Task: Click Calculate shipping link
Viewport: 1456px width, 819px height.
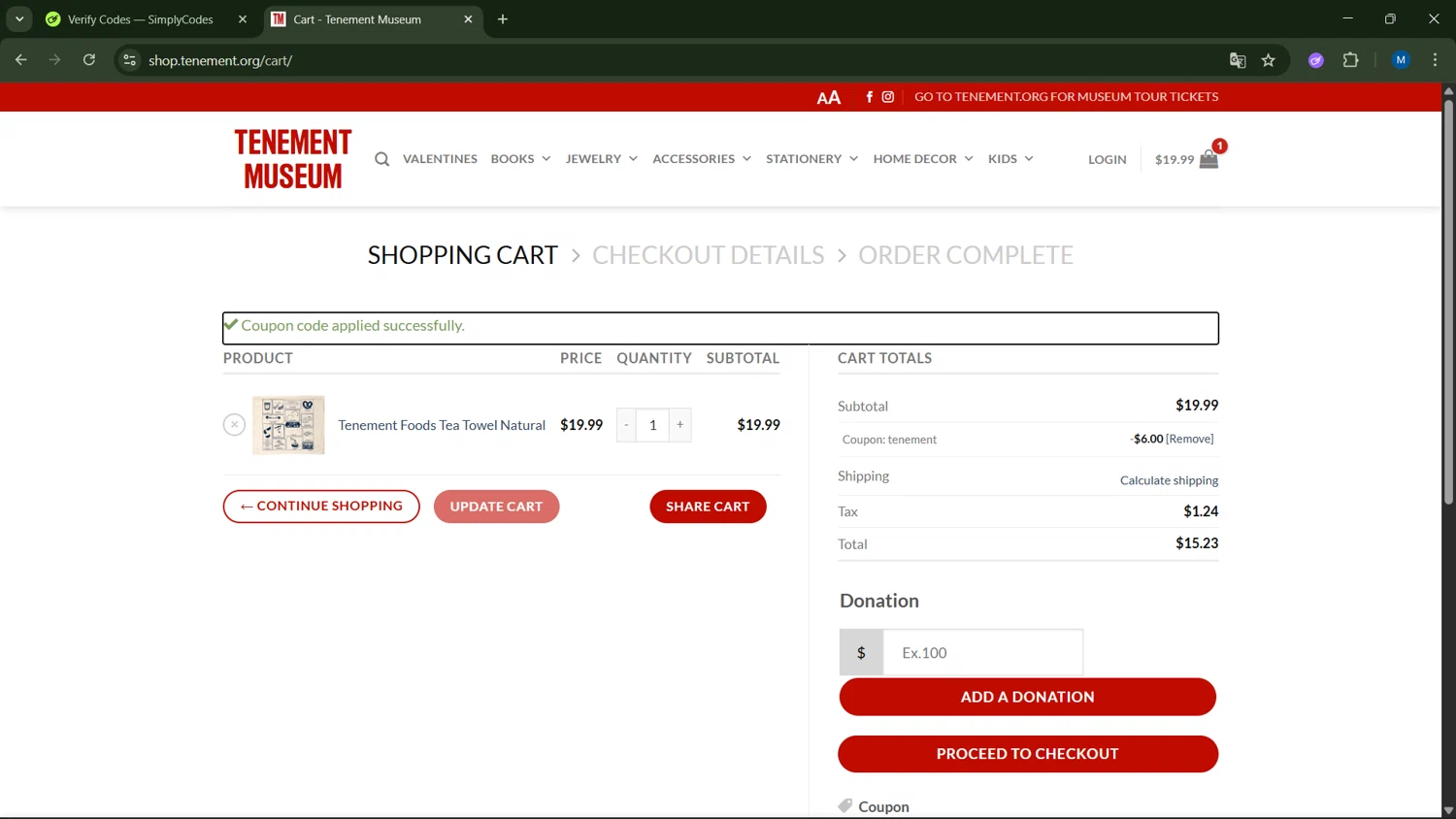Action: (1169, 480)
